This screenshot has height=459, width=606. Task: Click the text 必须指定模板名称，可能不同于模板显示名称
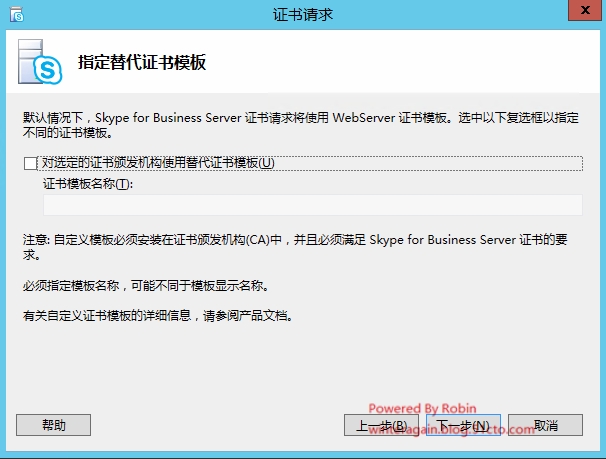click(146, 286)
